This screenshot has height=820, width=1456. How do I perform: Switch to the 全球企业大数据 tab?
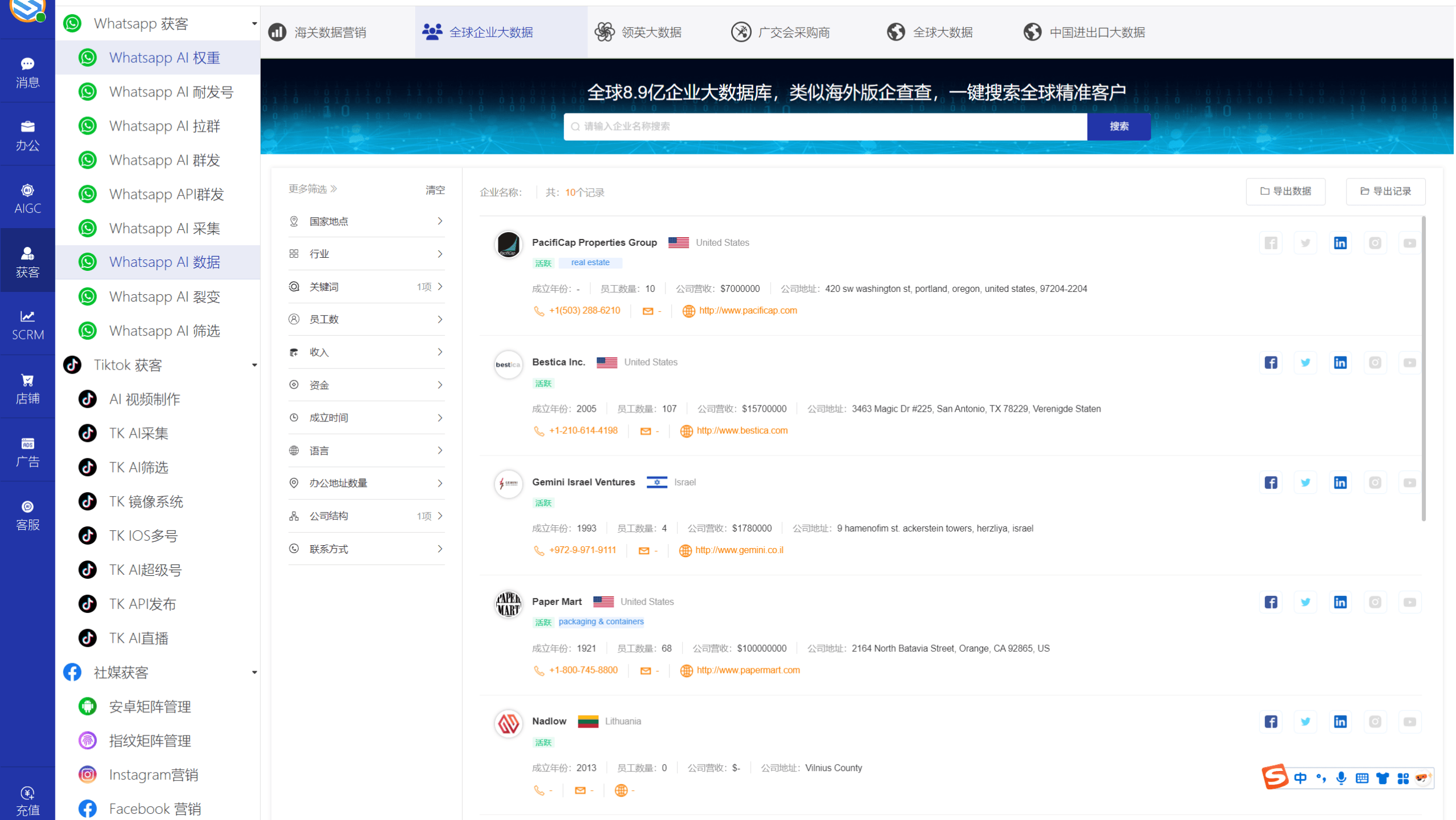pos(490,32)
